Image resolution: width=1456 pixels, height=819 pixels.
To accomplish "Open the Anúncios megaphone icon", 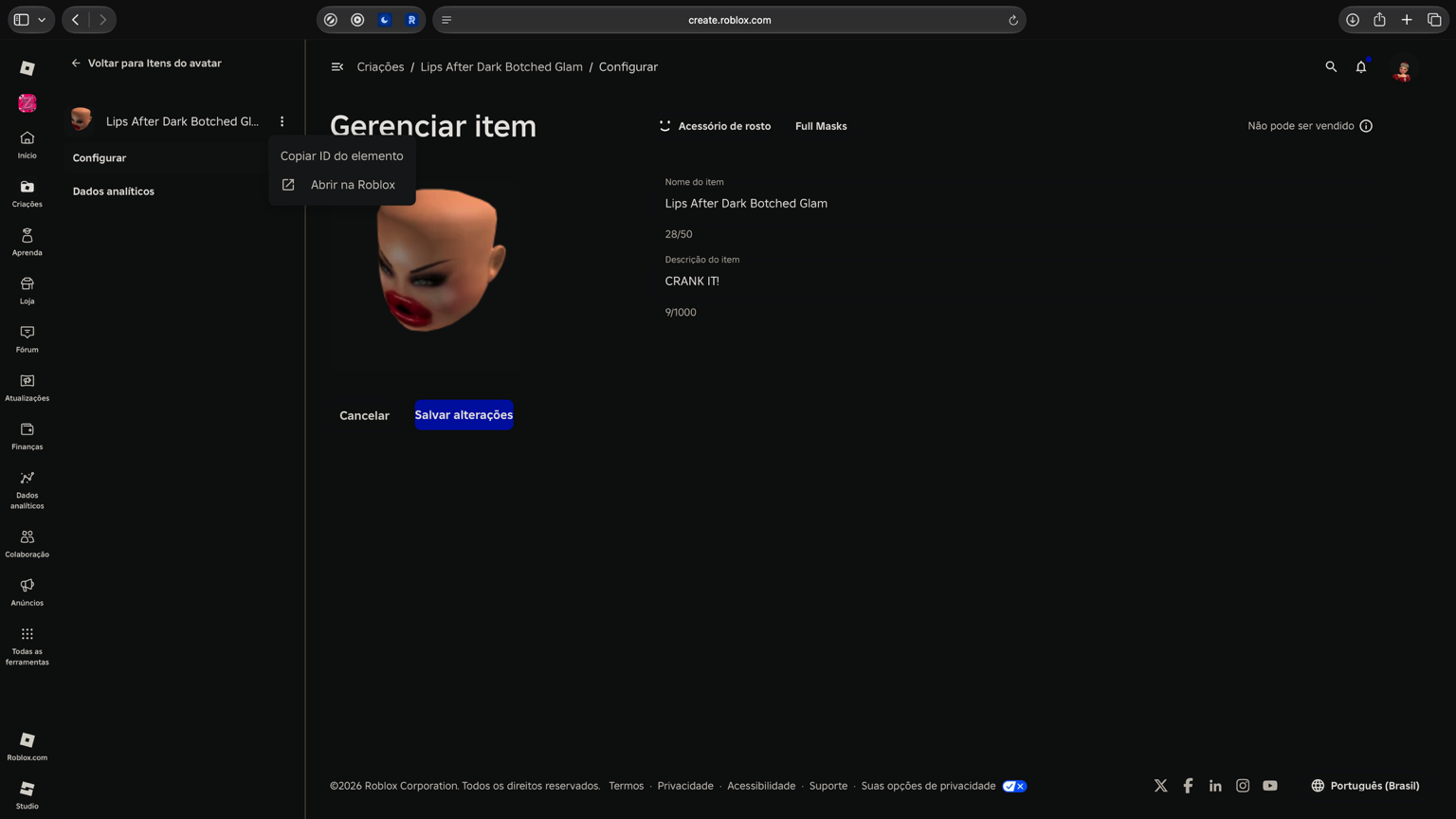I will coord(27,591).
